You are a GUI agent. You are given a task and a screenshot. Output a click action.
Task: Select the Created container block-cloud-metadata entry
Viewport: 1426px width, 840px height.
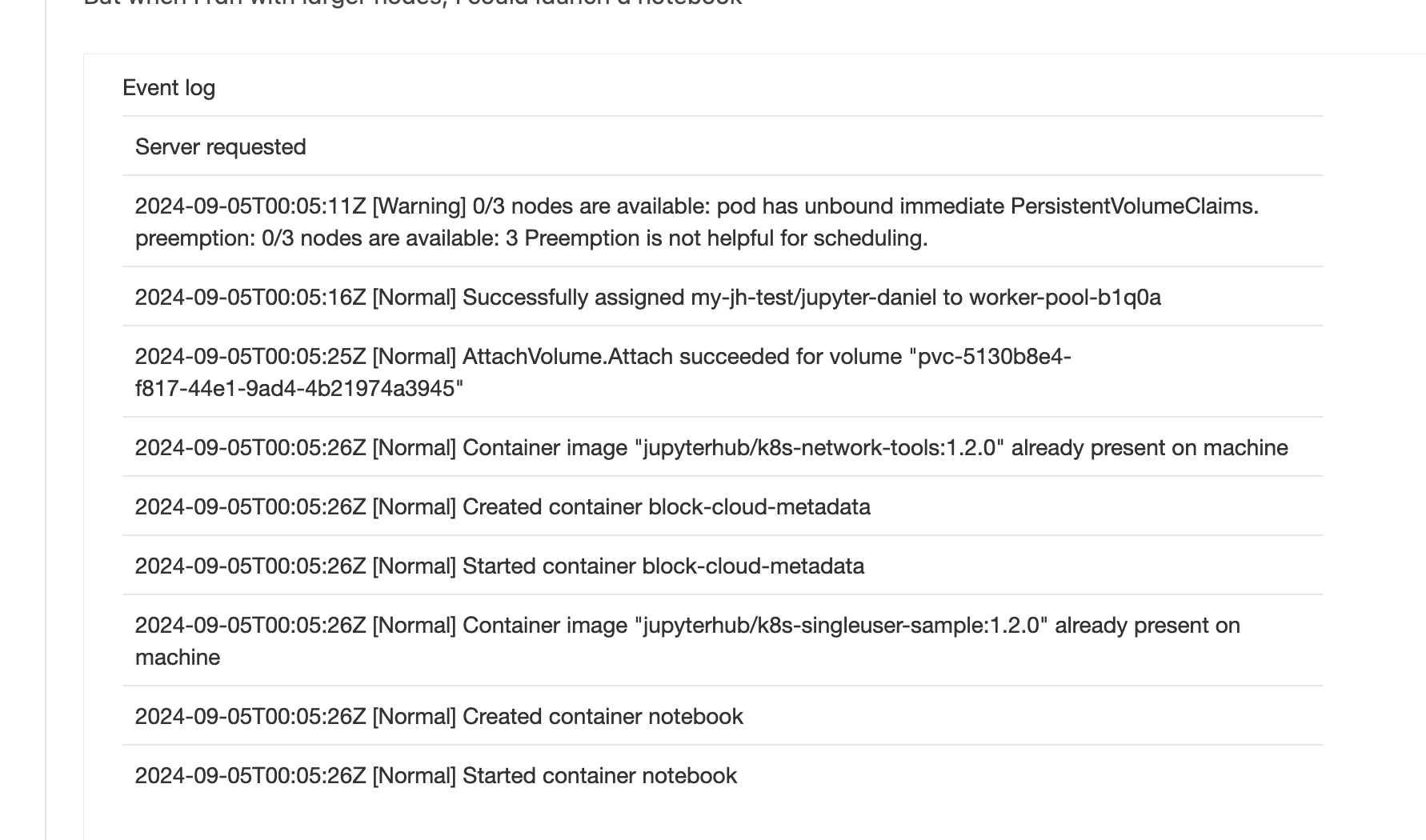[x=666, y=507]
